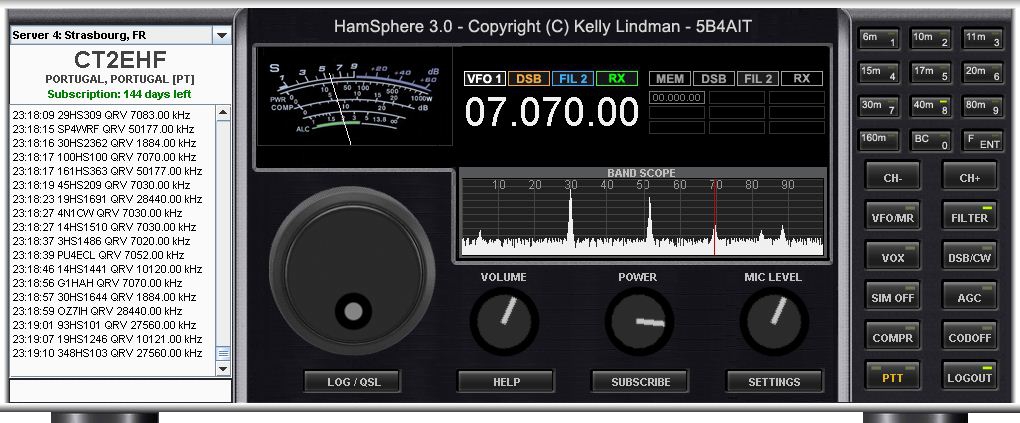
Task: Step up with the CH+ button
Action: click(x=969, y=177)
